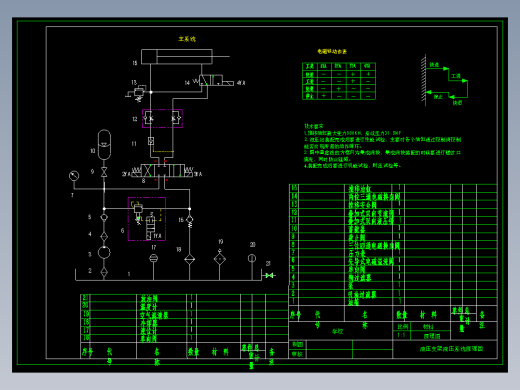Select the accumulator symbol numbered 10
The width and height of the screenshot is (520, 390).
tap(104, 145)
